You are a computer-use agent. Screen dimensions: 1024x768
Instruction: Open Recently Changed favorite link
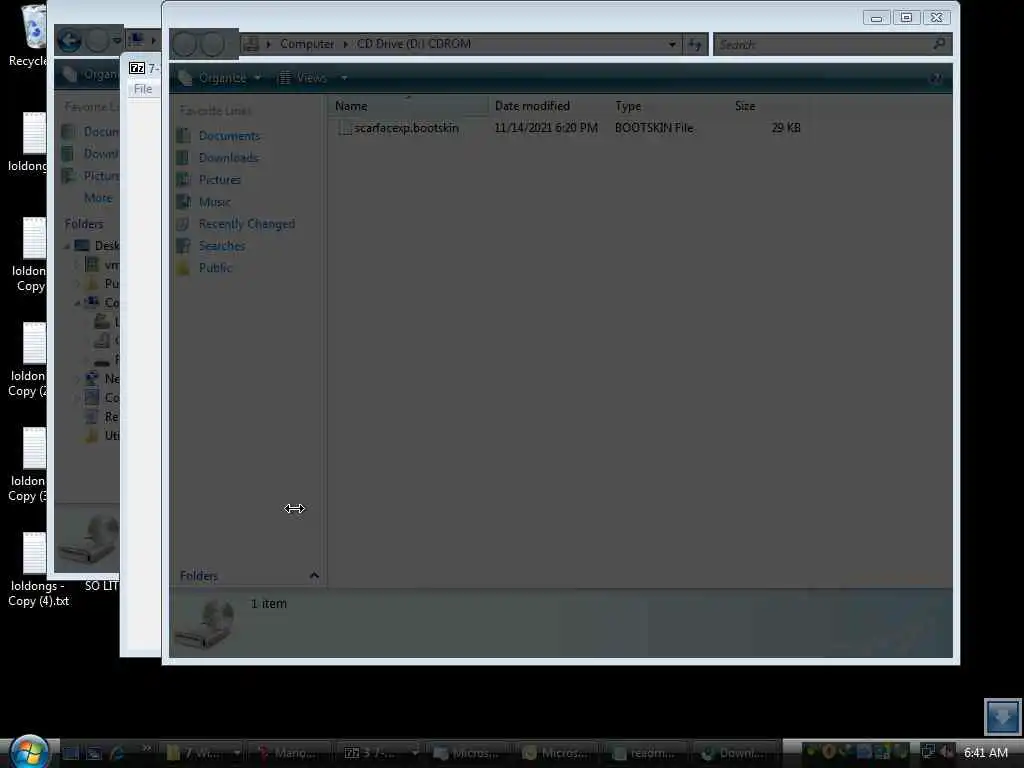pos(247,224)
